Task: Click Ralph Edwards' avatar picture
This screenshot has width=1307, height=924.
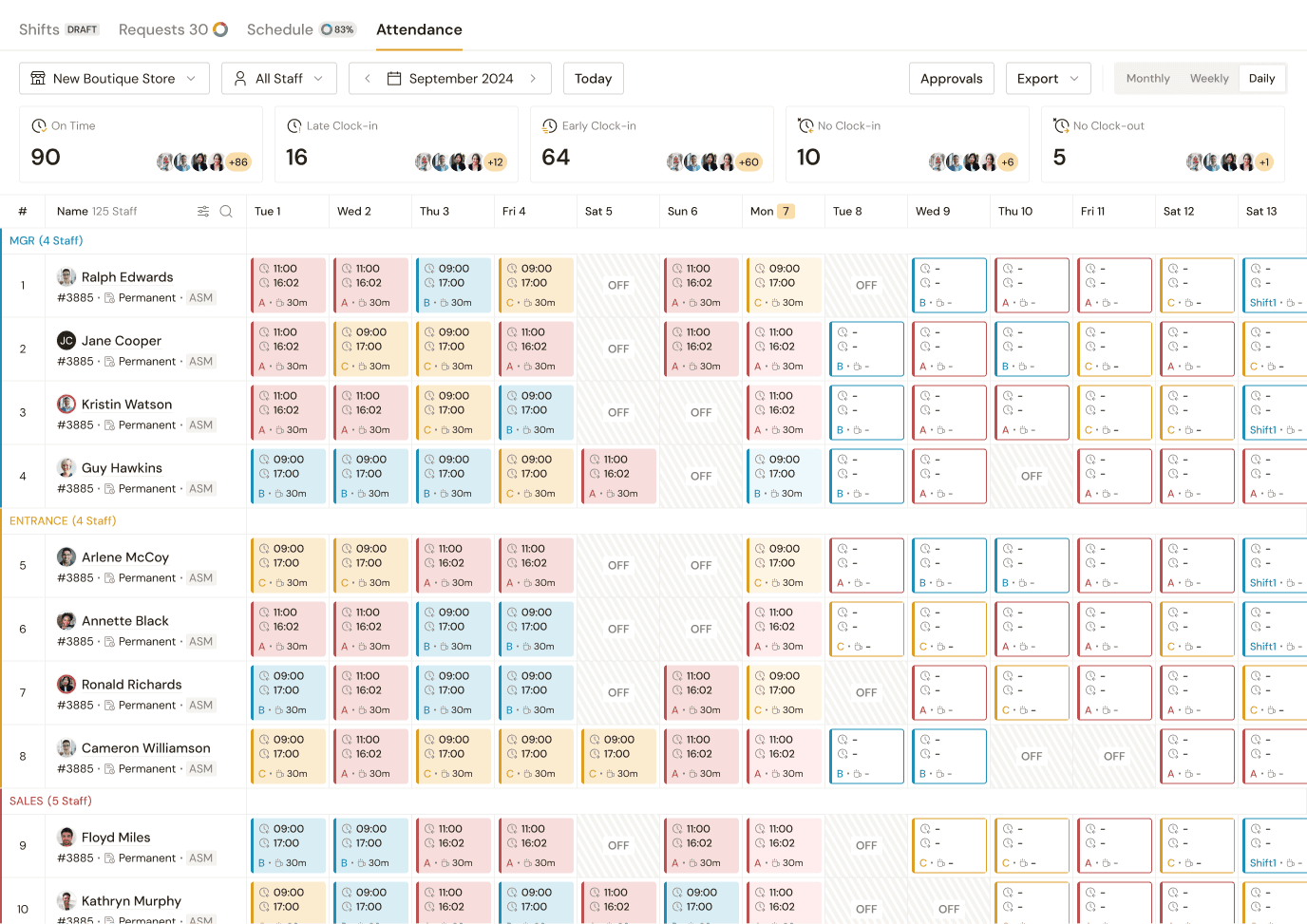Action: pos(66,277)
